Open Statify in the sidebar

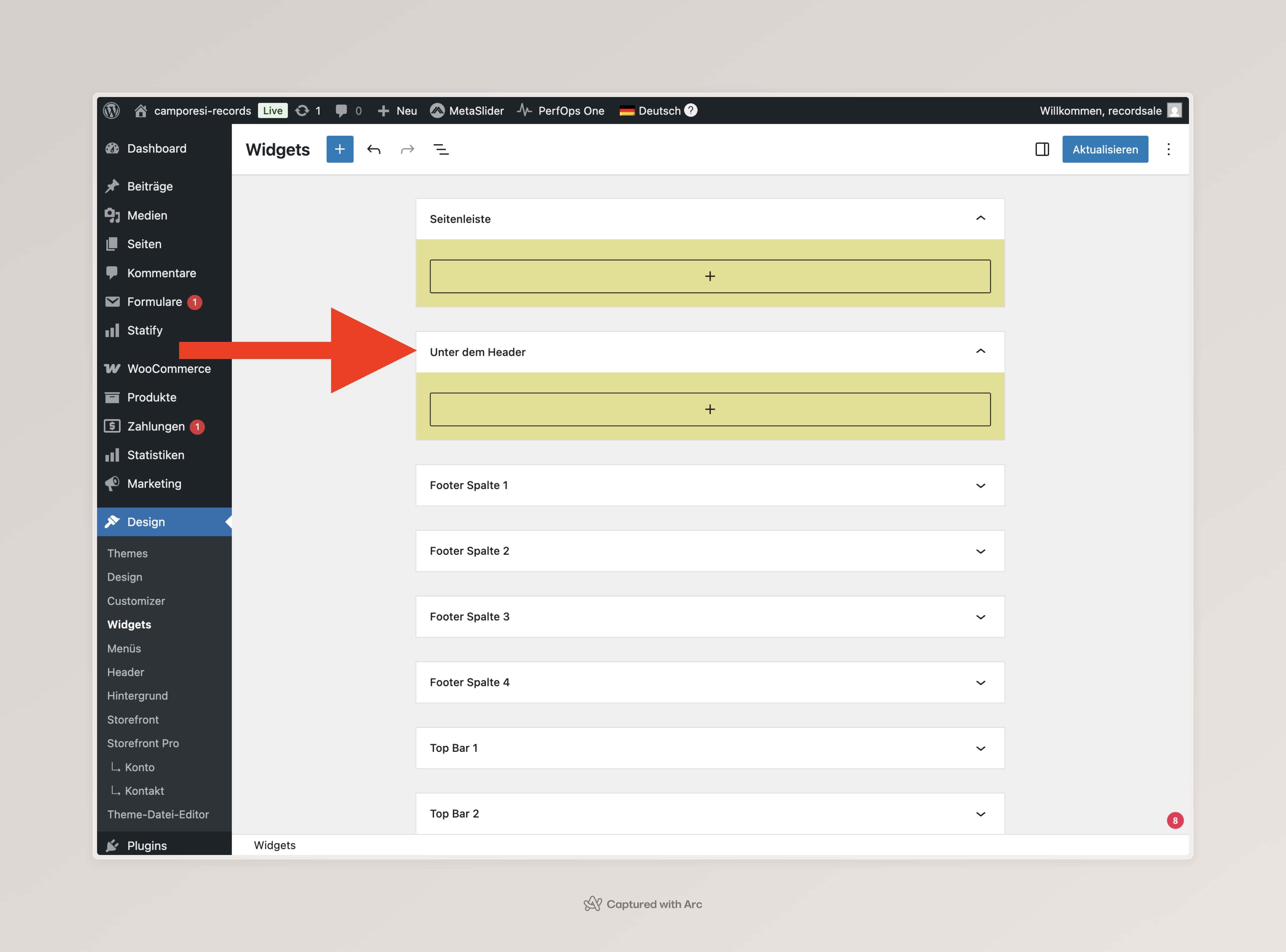pyautogui.click(x=164, y=330)
